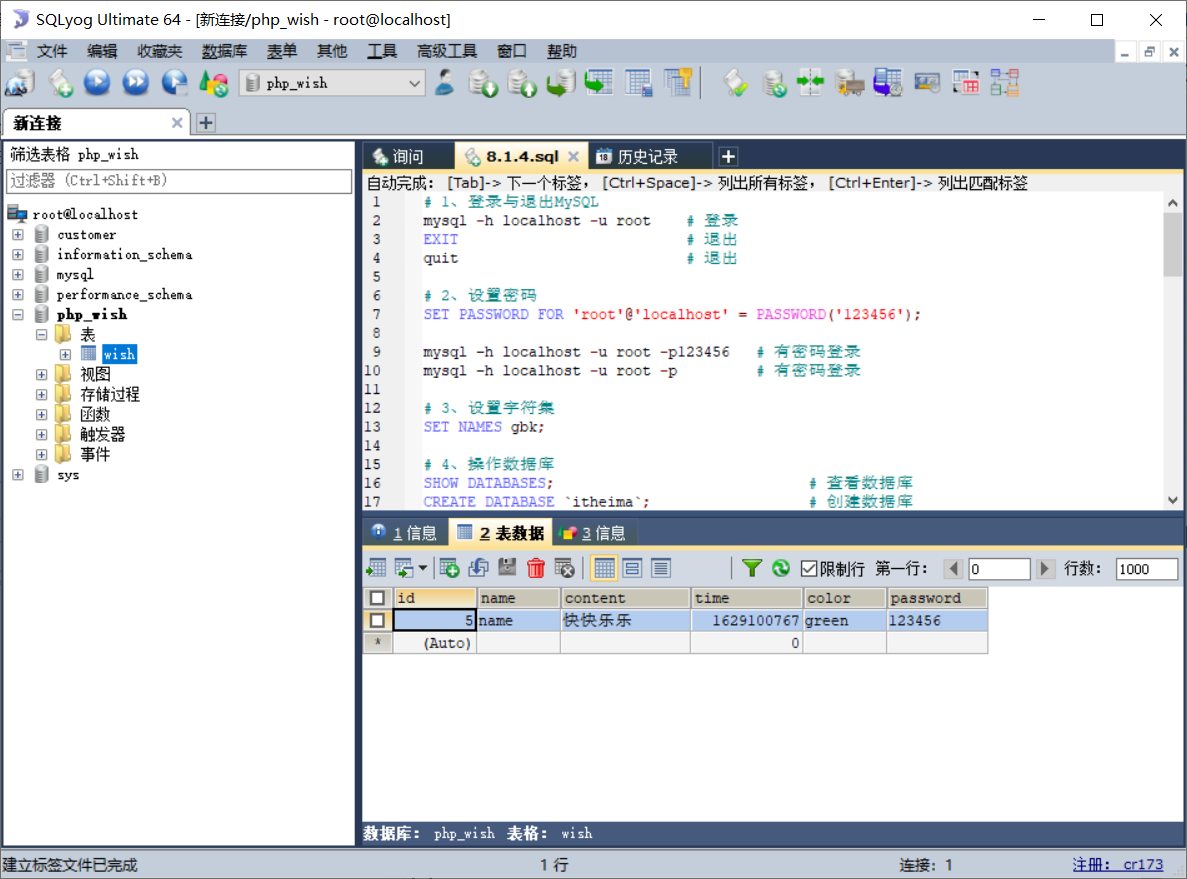Screen dimensions: 1187x879
Task: Check the checkbox for row with id 5
Action: click(377, 621)
